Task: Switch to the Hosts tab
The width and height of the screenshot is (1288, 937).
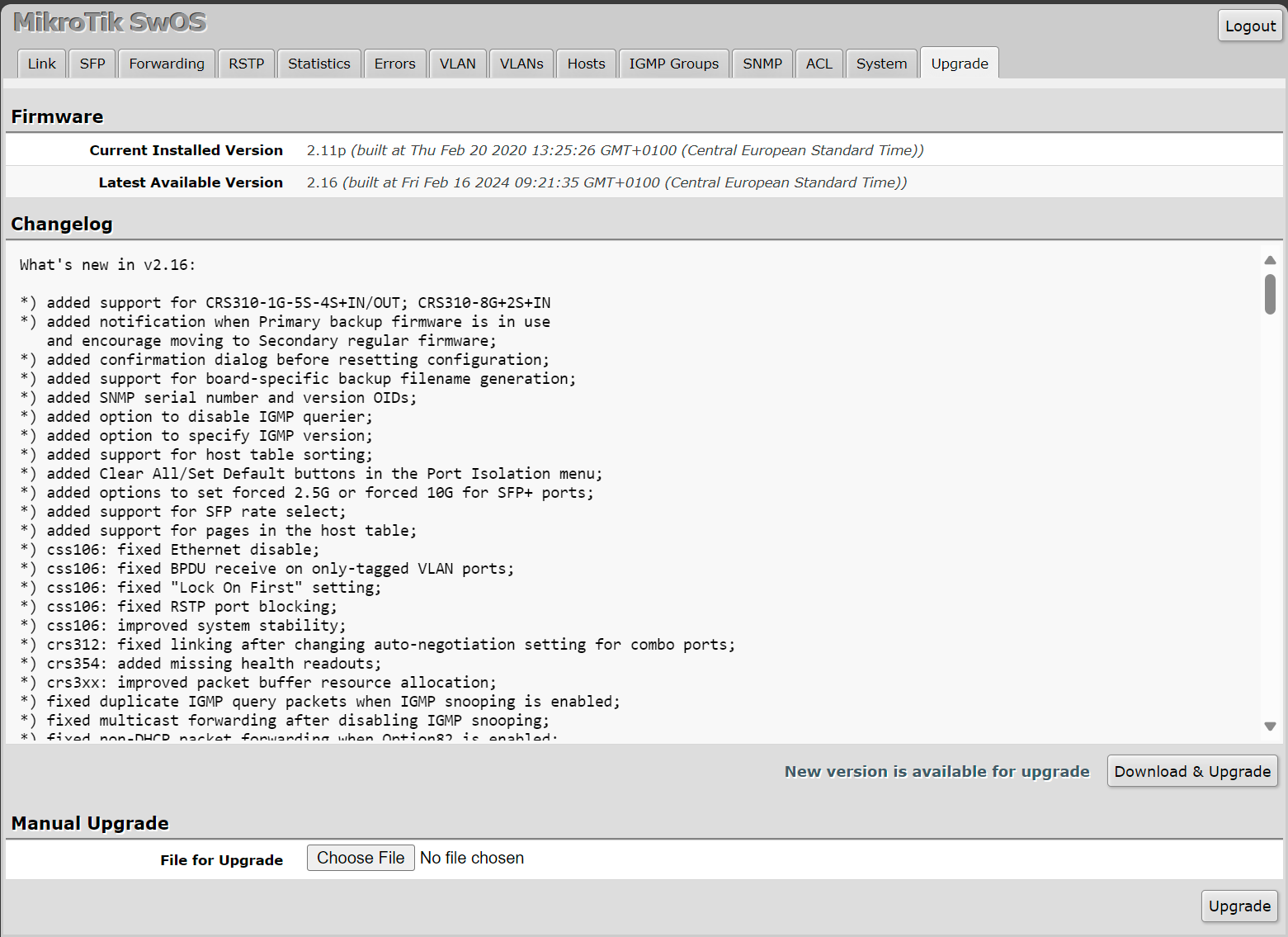Action: [587, 64]
